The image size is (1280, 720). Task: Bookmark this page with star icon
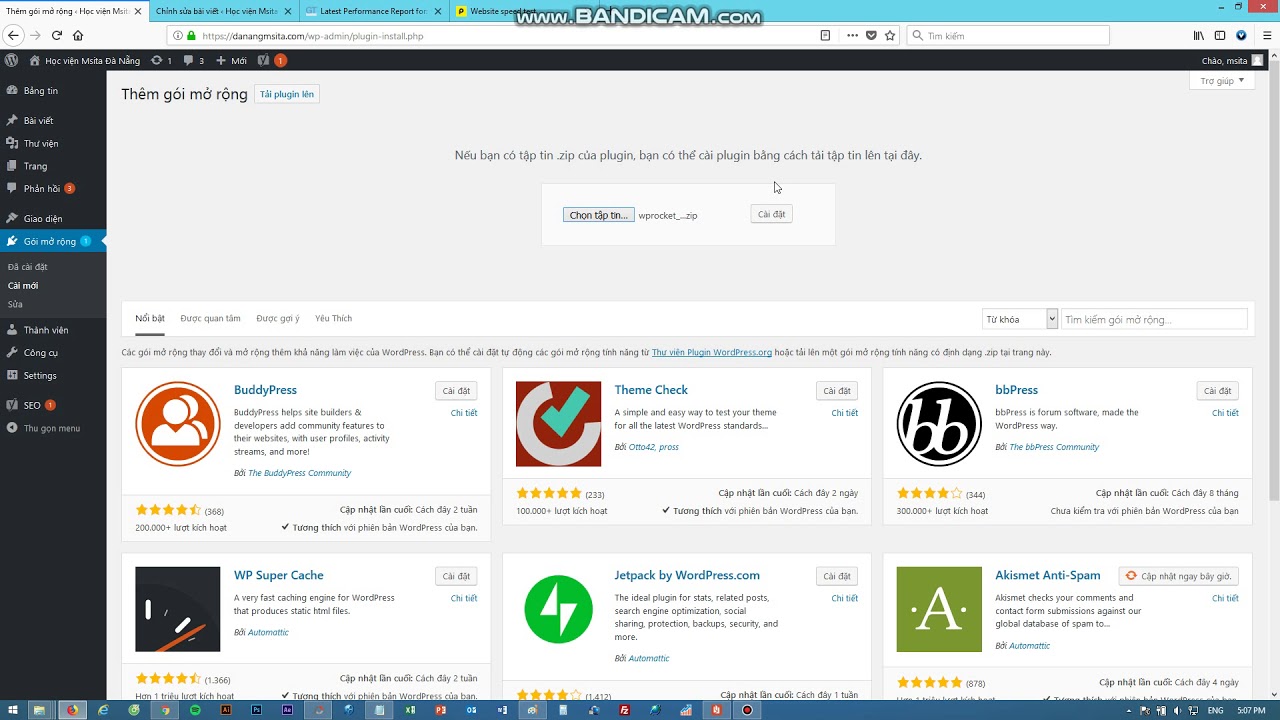tap(890, 35)
